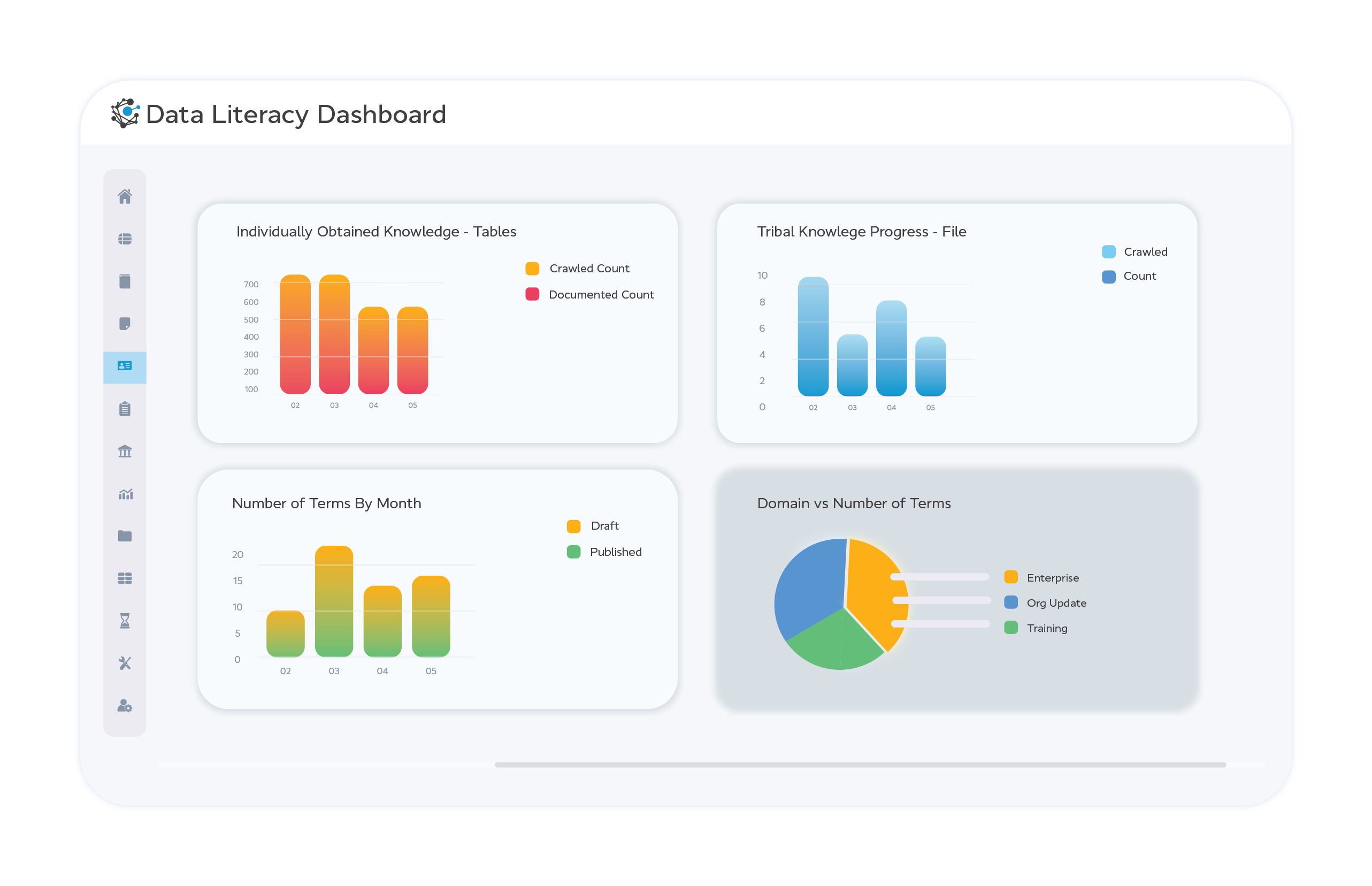This screenshot has width=1372, height=886.
Task: Click the bank/governance icon in sidebar
Action: [x=125, y=451]
